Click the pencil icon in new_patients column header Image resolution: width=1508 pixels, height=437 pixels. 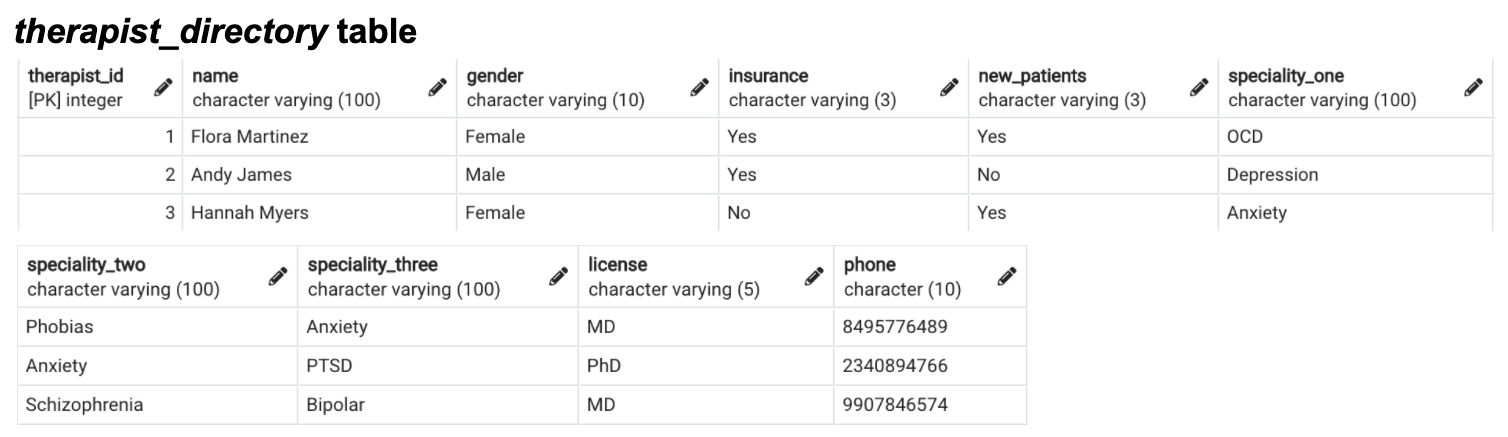[x=1199, y=89]
